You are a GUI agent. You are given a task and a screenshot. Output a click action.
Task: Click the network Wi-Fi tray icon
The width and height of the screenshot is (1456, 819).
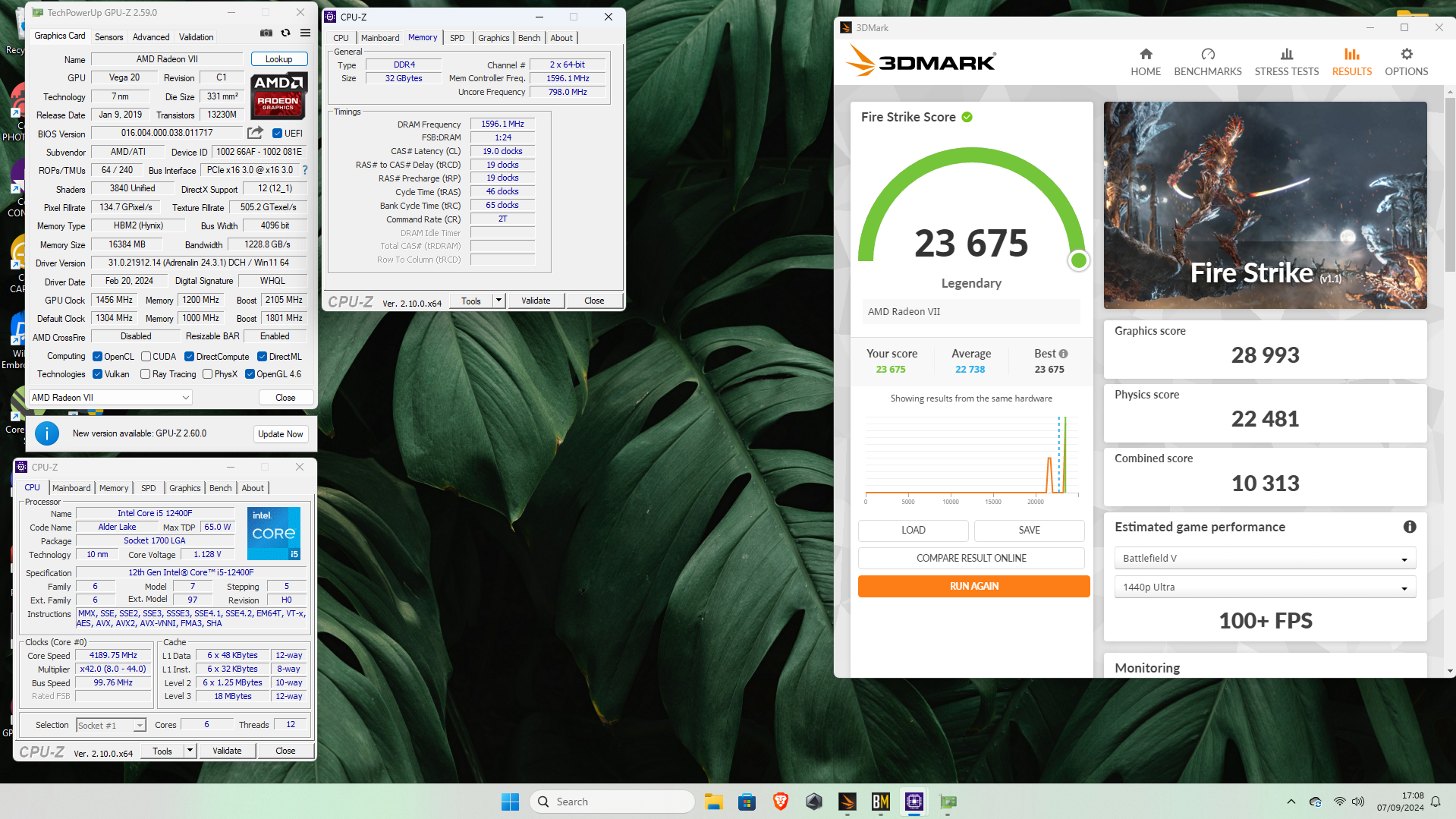(1339, 802)
